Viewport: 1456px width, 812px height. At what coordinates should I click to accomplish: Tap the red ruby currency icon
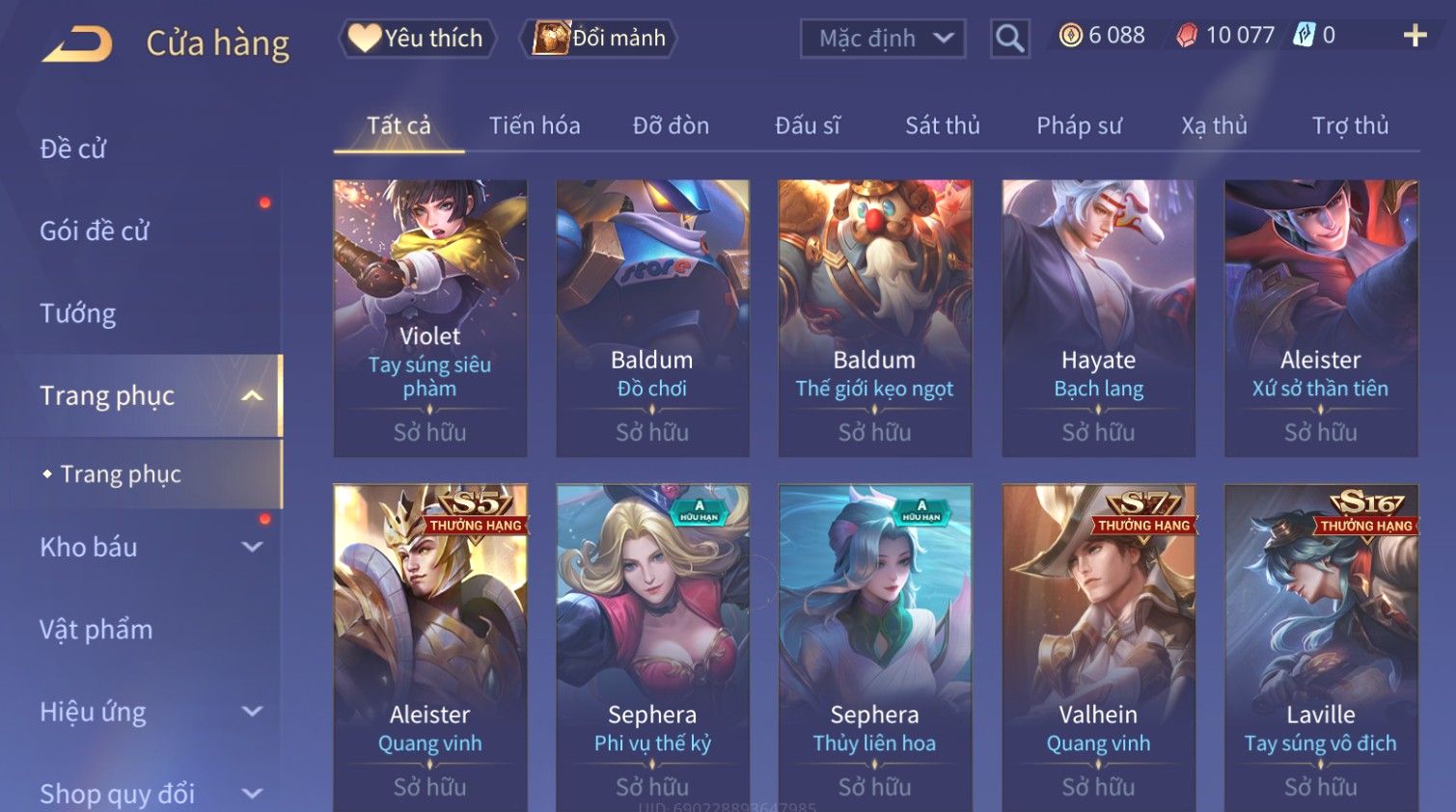pyautogui.click(x=1187, y=36)
